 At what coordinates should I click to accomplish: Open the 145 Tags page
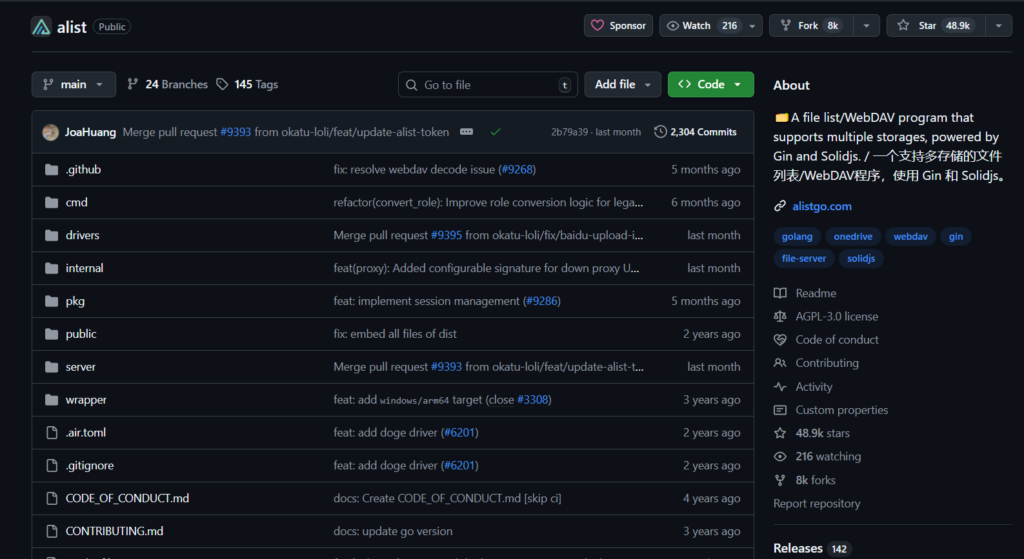click(247, 85)
